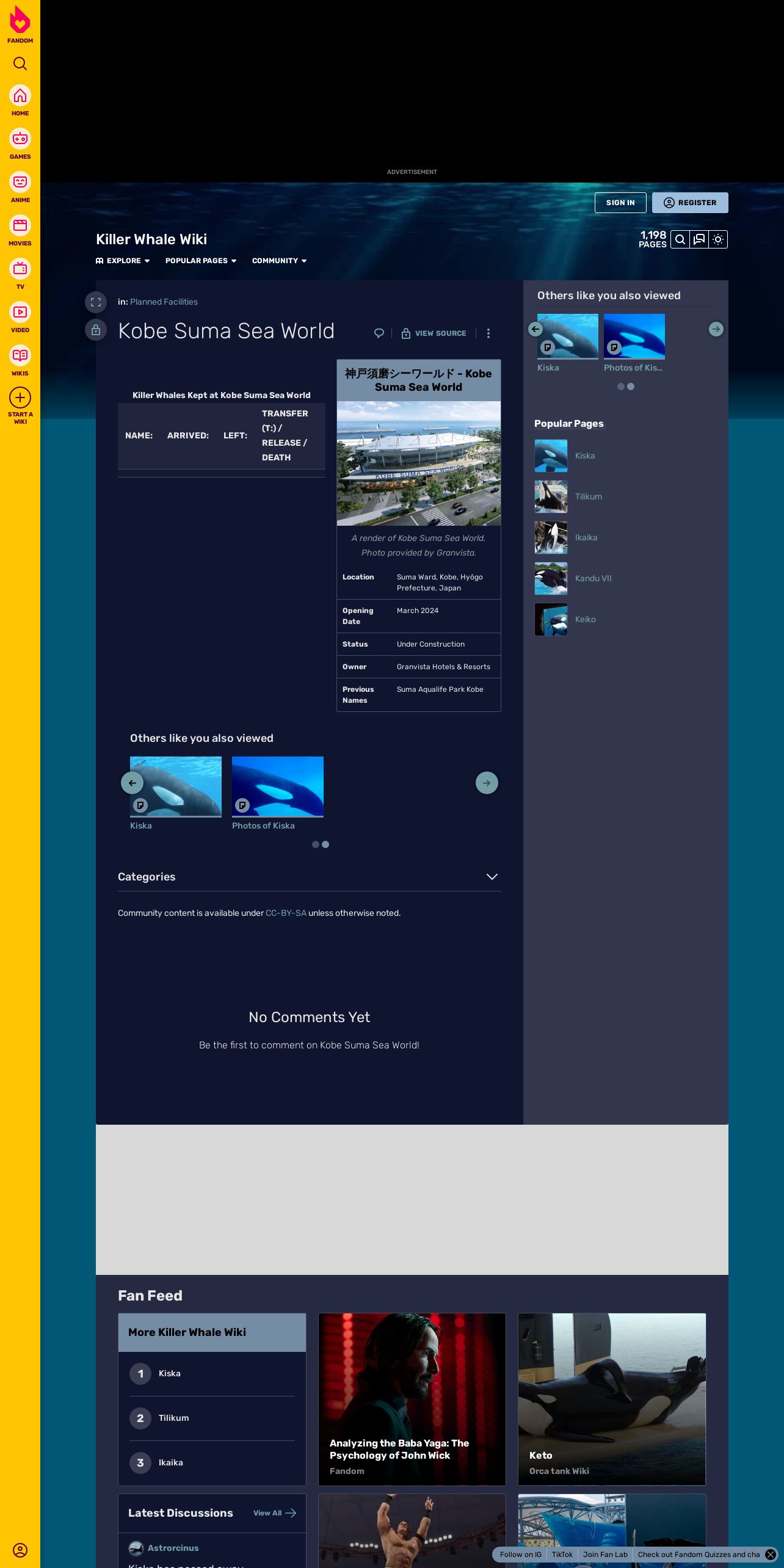784x1568 pixels.
Task: Select first pagination dot in right rail carousel
Action: [621, 387]
